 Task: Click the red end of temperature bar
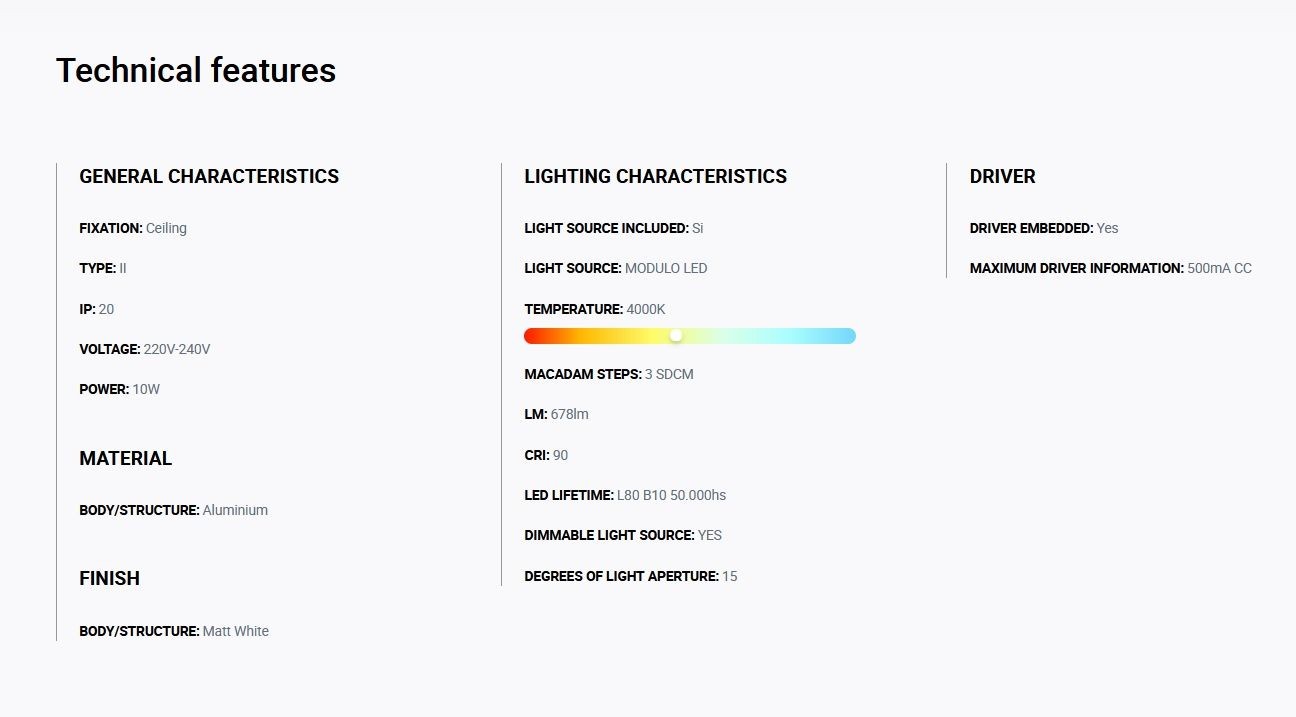click(x=532, y=336)
